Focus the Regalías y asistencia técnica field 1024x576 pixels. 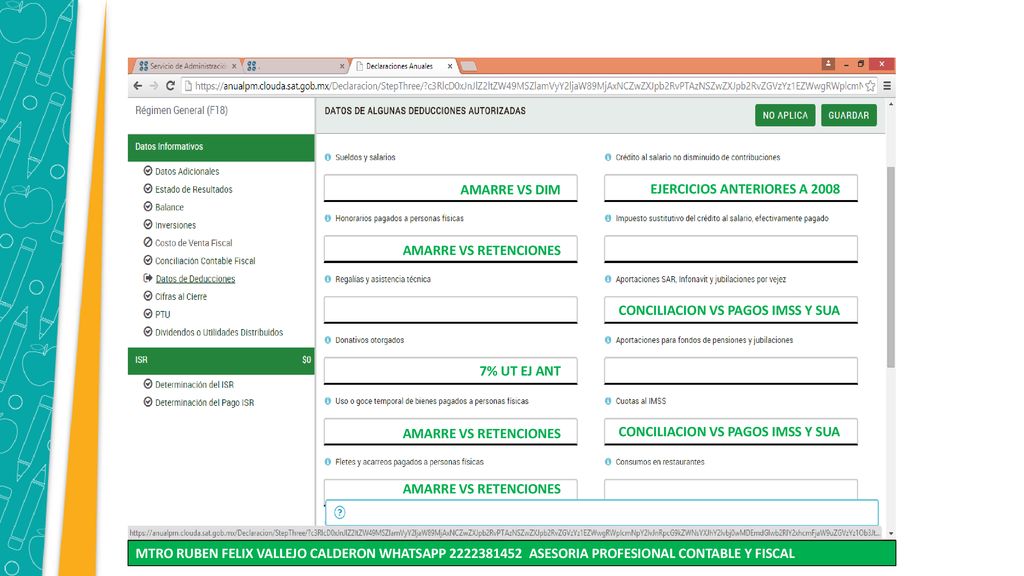click(x=451, y=310)
